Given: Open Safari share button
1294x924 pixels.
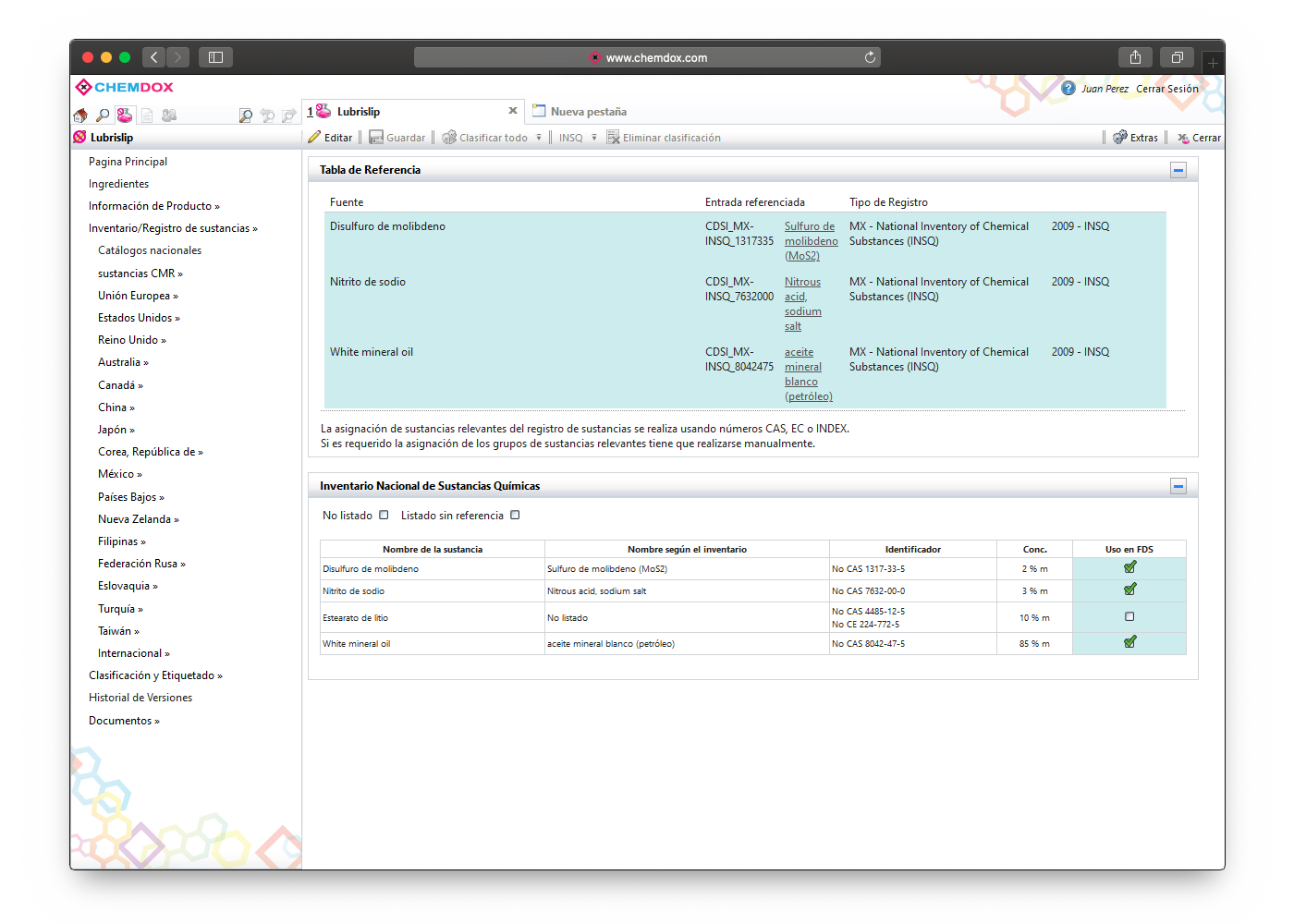Looking at the screenshot, I should pos(1135,57).
